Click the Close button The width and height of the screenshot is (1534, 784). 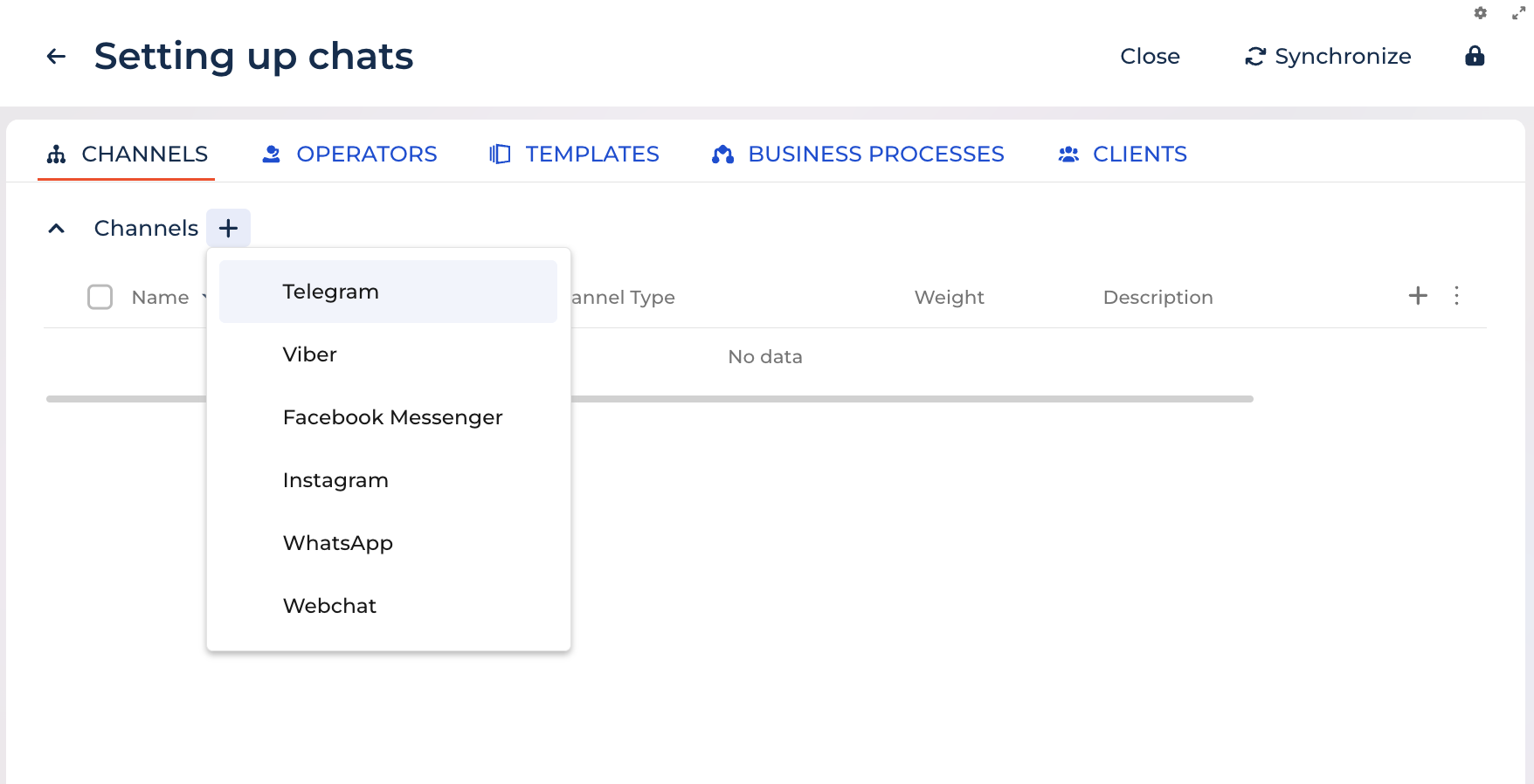click(1150, 57)
